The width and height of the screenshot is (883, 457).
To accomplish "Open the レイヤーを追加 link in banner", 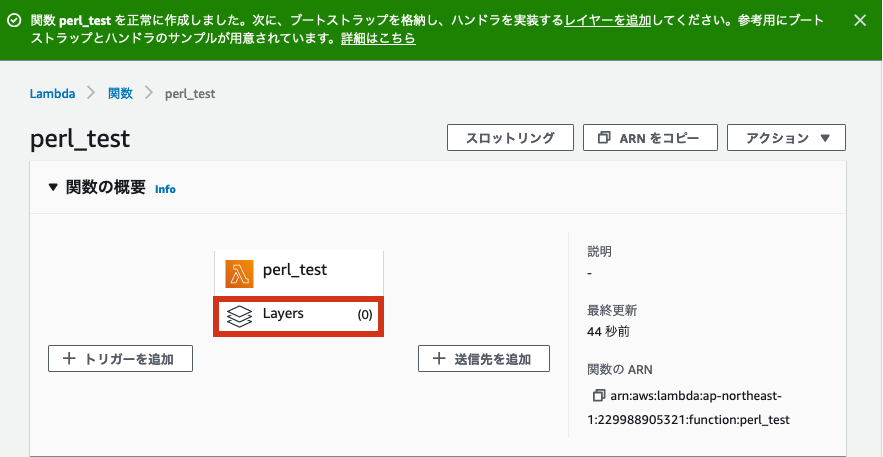I will coord(608,21).
